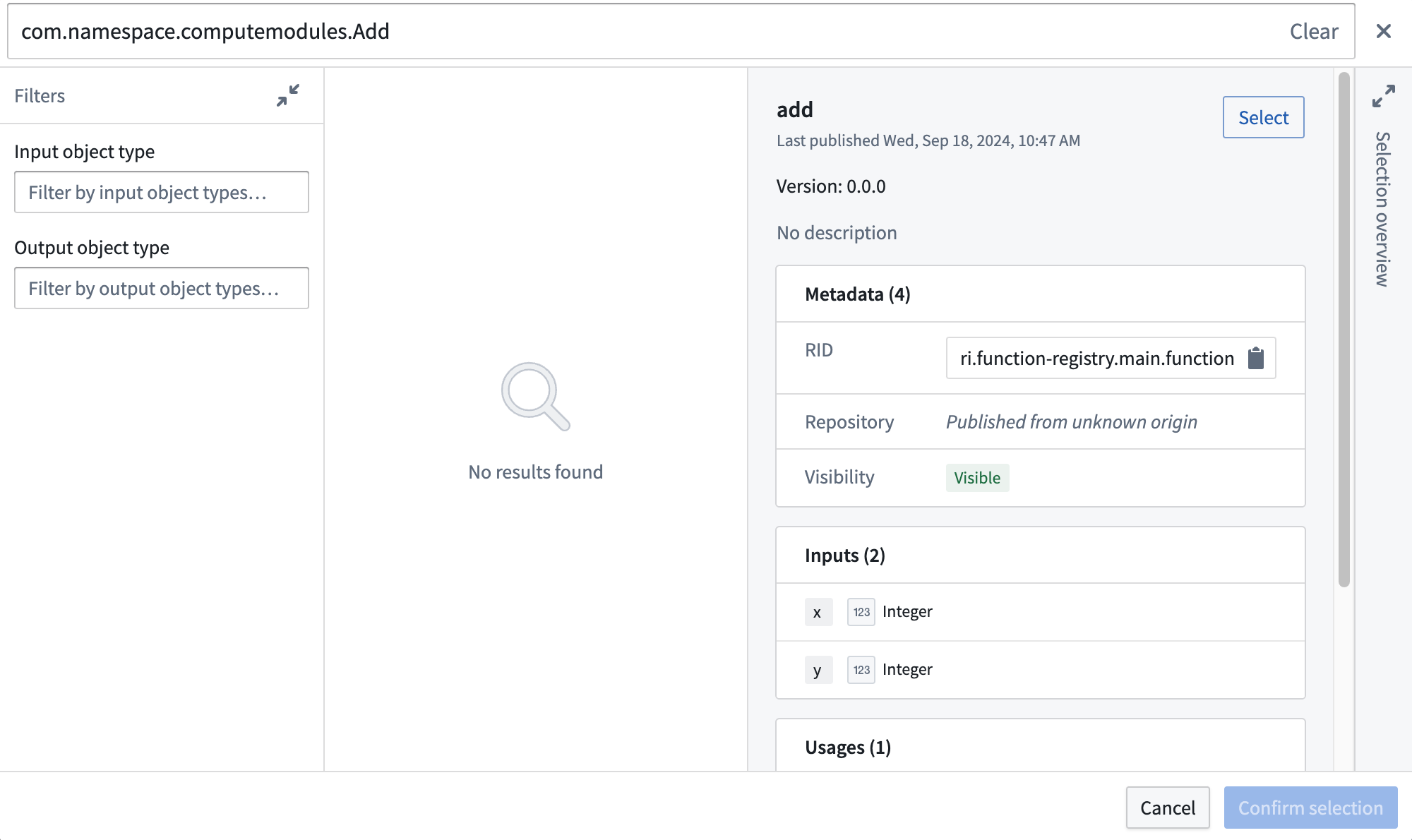Cancel the function selection
Viewport: 1412px width, 840px height.
coord(1167,808)
